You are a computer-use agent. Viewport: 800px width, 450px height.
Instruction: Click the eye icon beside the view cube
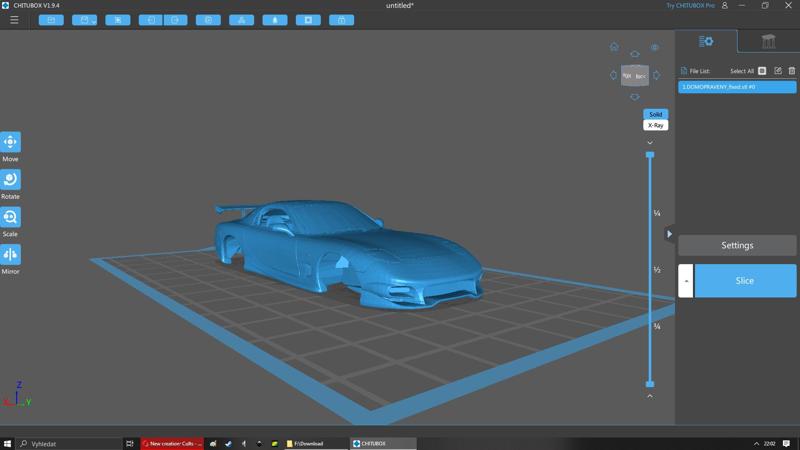(655, 47)
